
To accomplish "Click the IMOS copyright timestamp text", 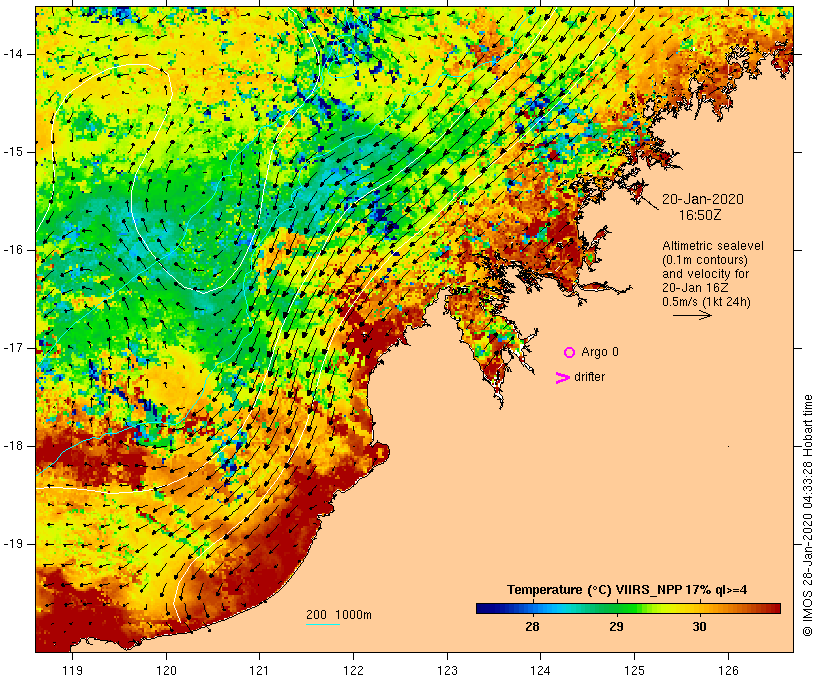I will pos(807,515).
